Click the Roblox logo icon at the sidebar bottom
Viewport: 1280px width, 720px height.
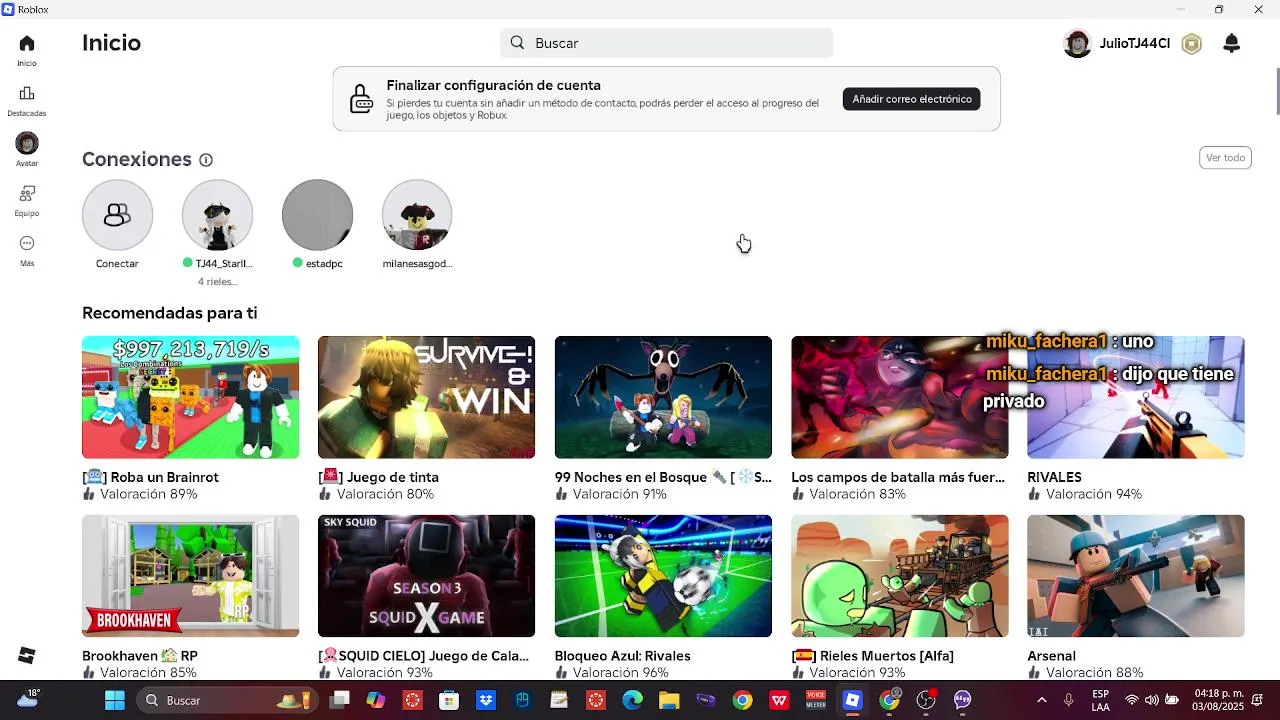coord(27,655)
